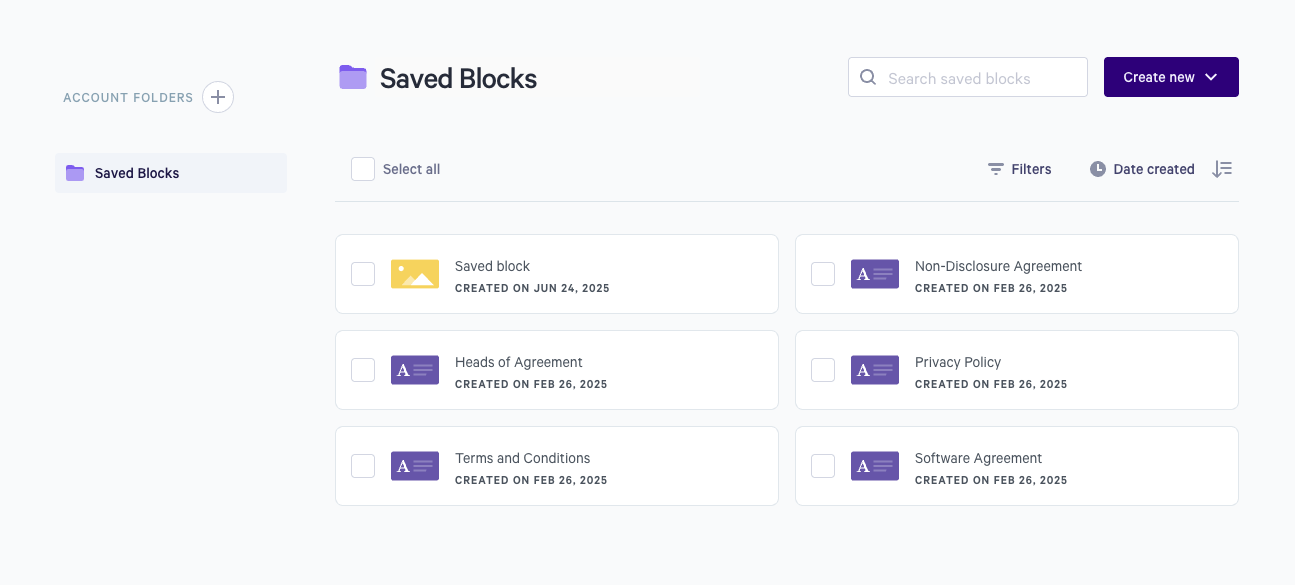This screenshot has height=585, width=1295.
Task: Open the Saved block title
Action: coord(492,266)
